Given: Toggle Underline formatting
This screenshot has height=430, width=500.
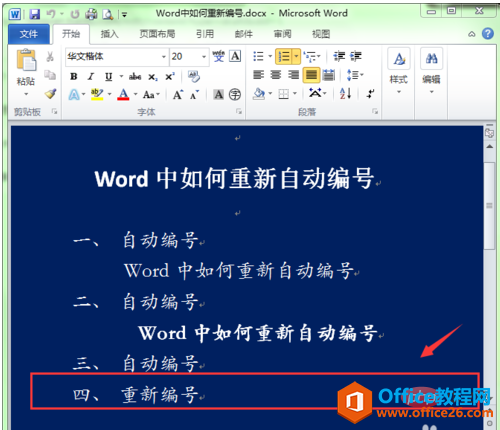Looking at the screenshot, I should click(x=108, y=77).
